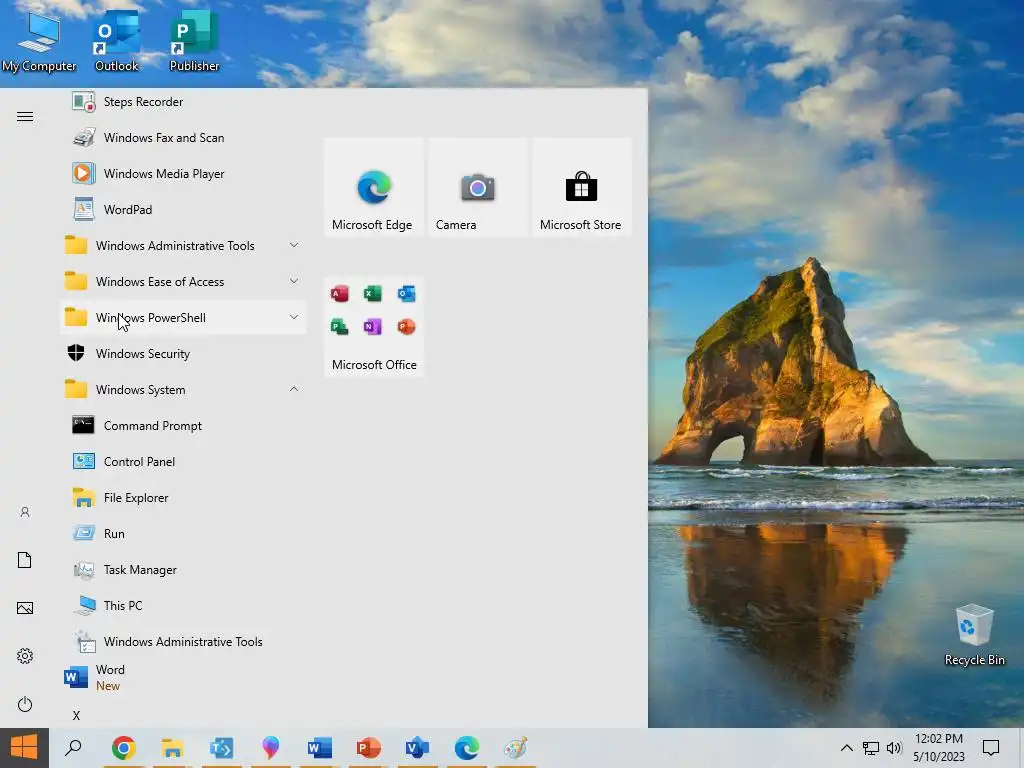This screenshot has height=768, width=1024.
Task: Open Microsoft Edge from taskbar
Action: [x=466, y=748]
